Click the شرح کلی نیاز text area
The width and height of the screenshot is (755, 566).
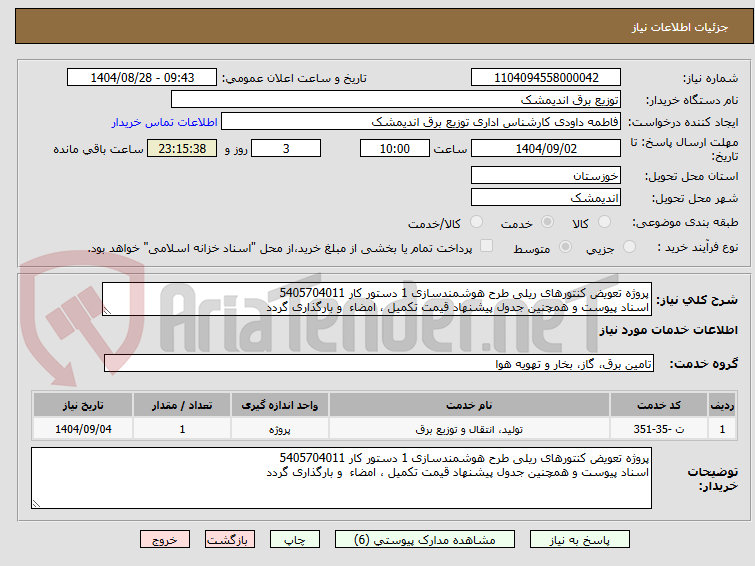coord(377,299)
